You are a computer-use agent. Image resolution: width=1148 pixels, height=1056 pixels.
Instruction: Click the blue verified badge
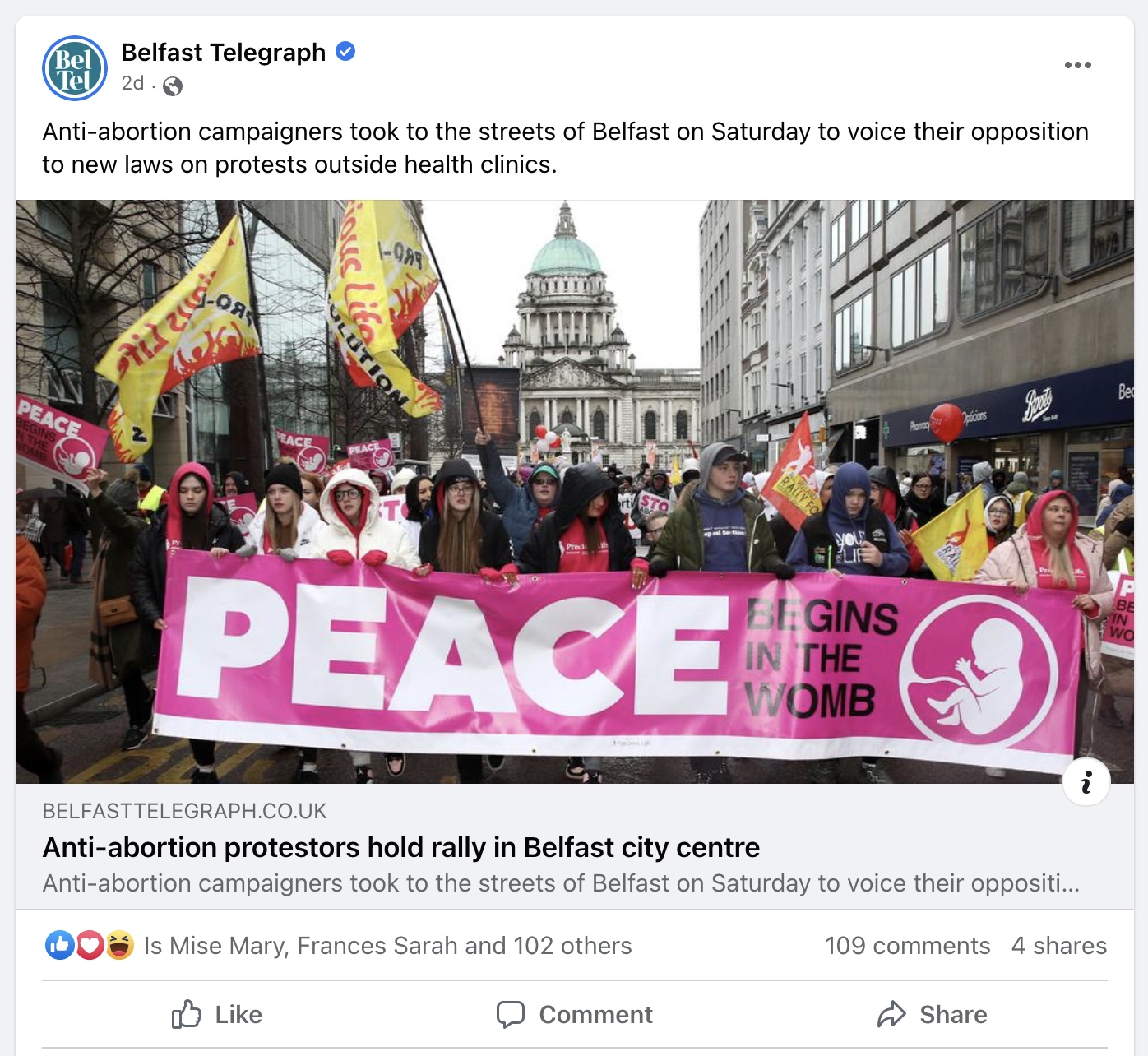pyautogui.click(x=345, y=52)
